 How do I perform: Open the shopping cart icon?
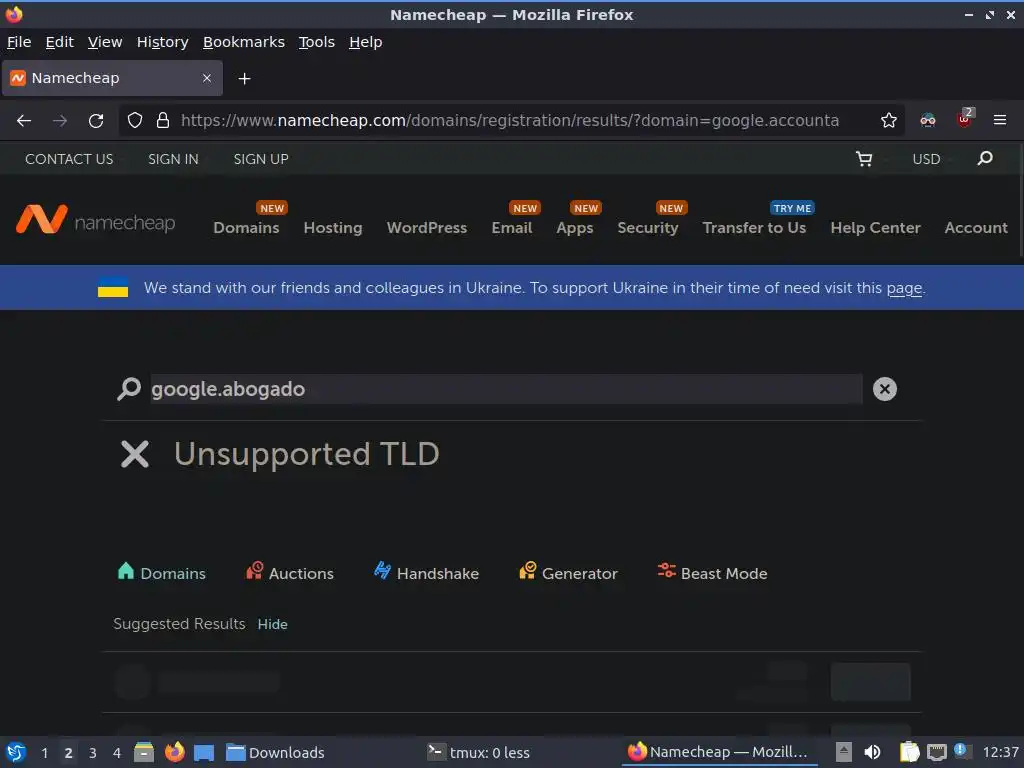863,159
